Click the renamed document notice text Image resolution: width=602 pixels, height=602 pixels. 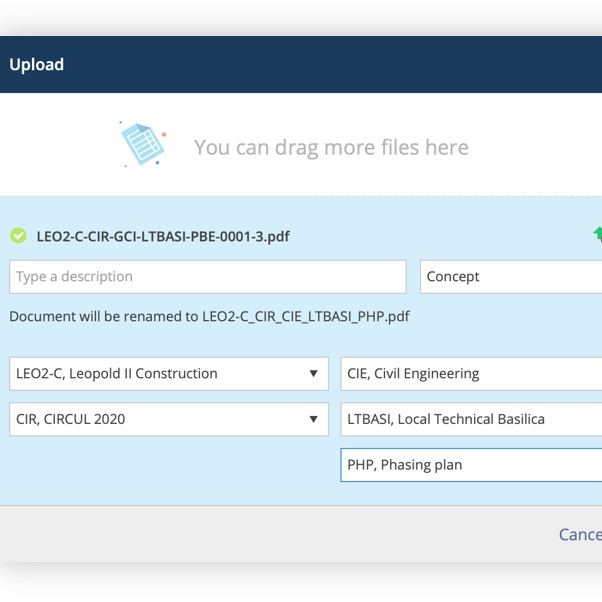click(x=209, y=316)
